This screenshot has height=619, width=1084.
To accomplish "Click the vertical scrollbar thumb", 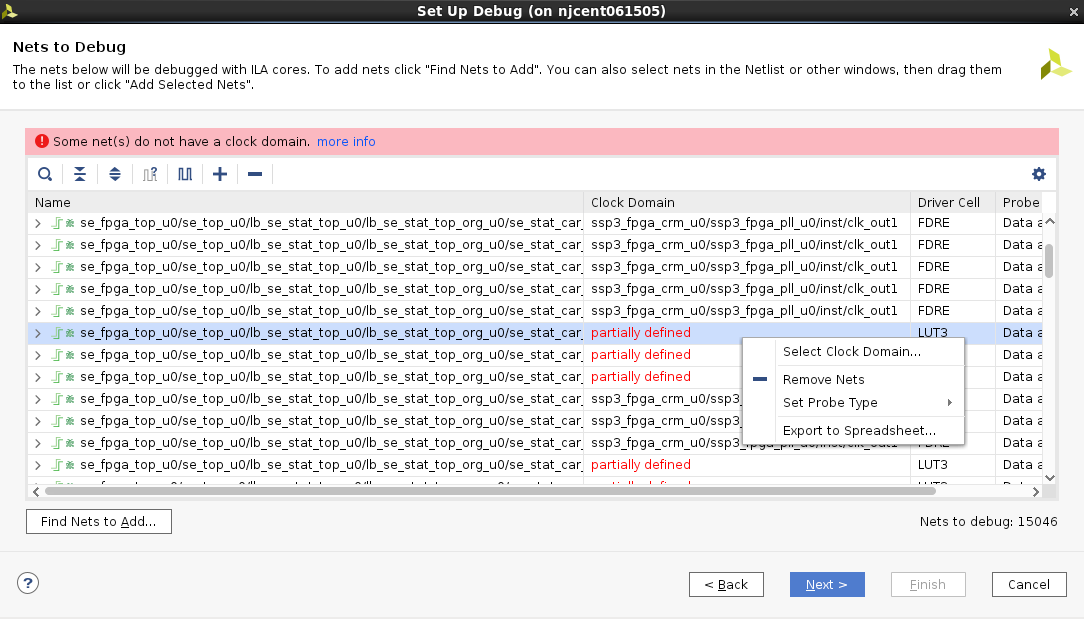I will (1049, 261).
